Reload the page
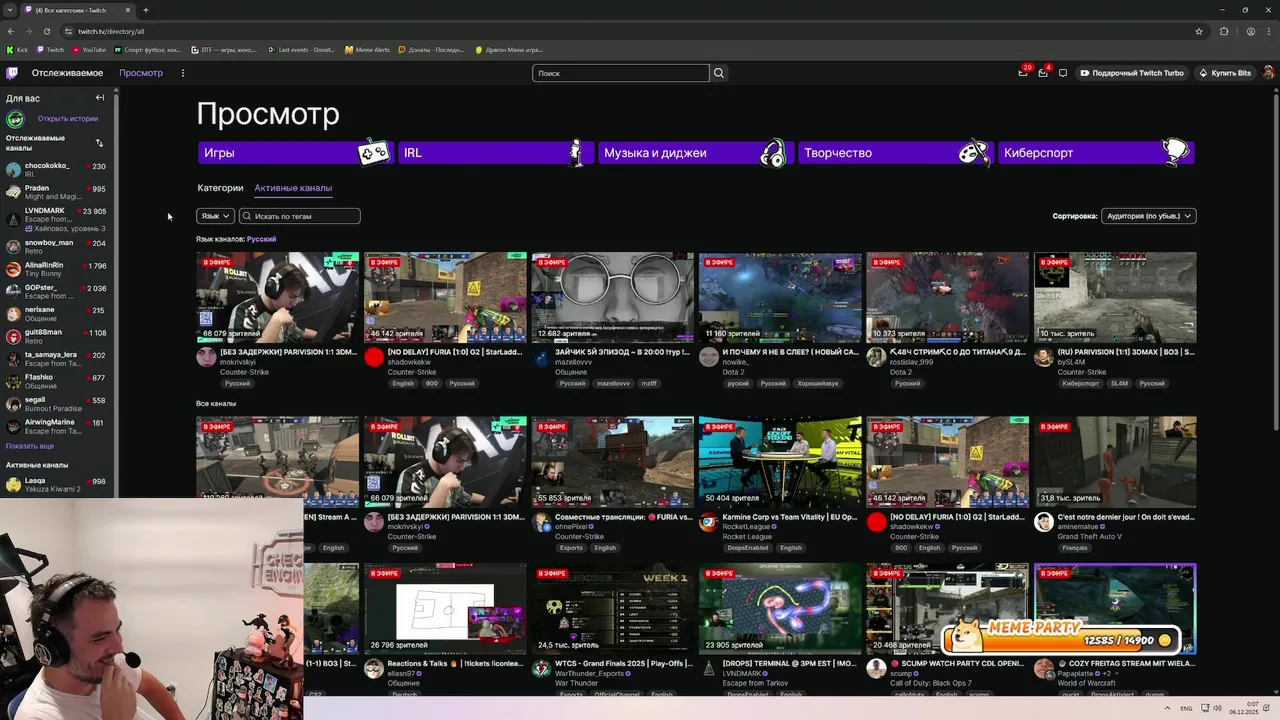Image resolution: width=1280 pixels, height=720 pixels. click(47, 31)
